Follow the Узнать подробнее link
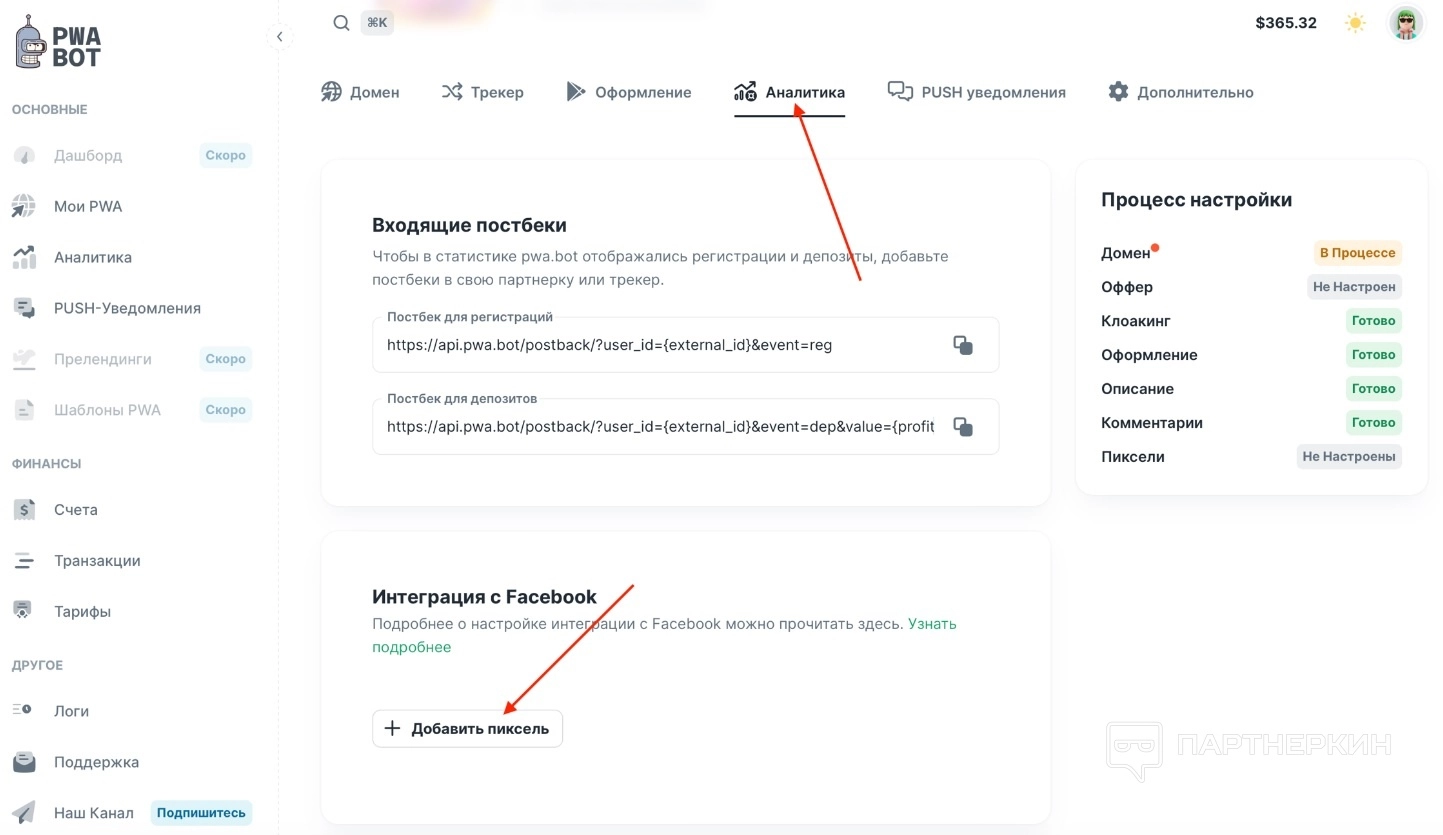 tap(932, 624)
